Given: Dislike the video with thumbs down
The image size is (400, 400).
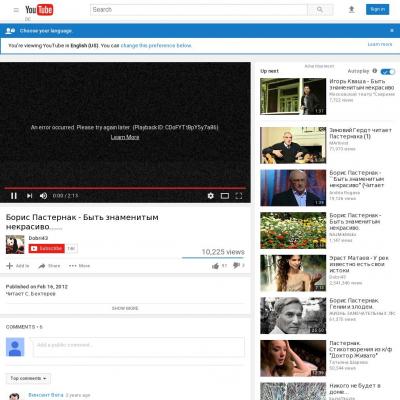Looking at the screenshot, I should coord(236,265).
